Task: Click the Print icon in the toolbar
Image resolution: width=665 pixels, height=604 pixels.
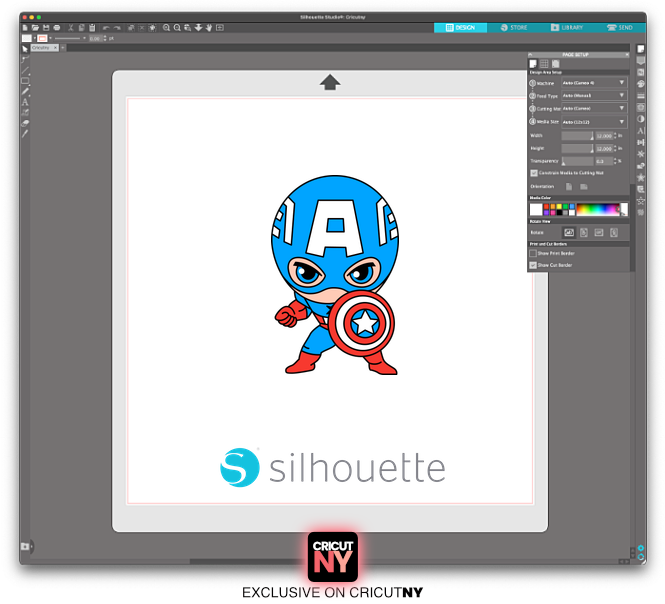Action: point(57,28)
